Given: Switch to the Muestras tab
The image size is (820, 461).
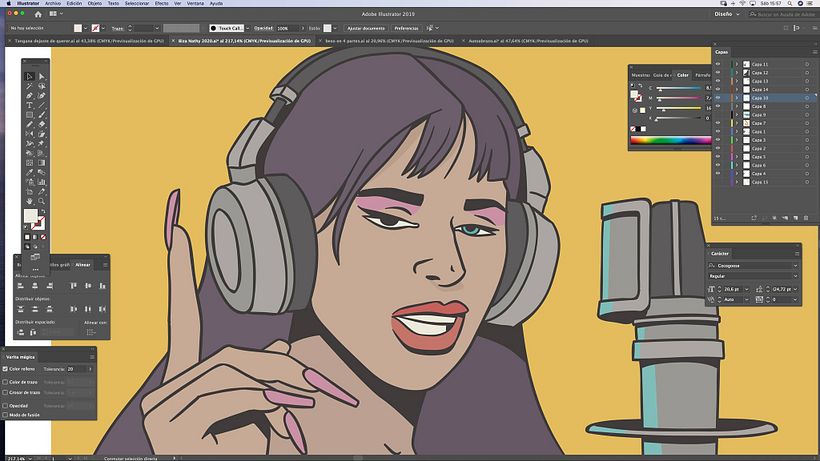Looking at the screenshot, I should (x=641, y=75).
